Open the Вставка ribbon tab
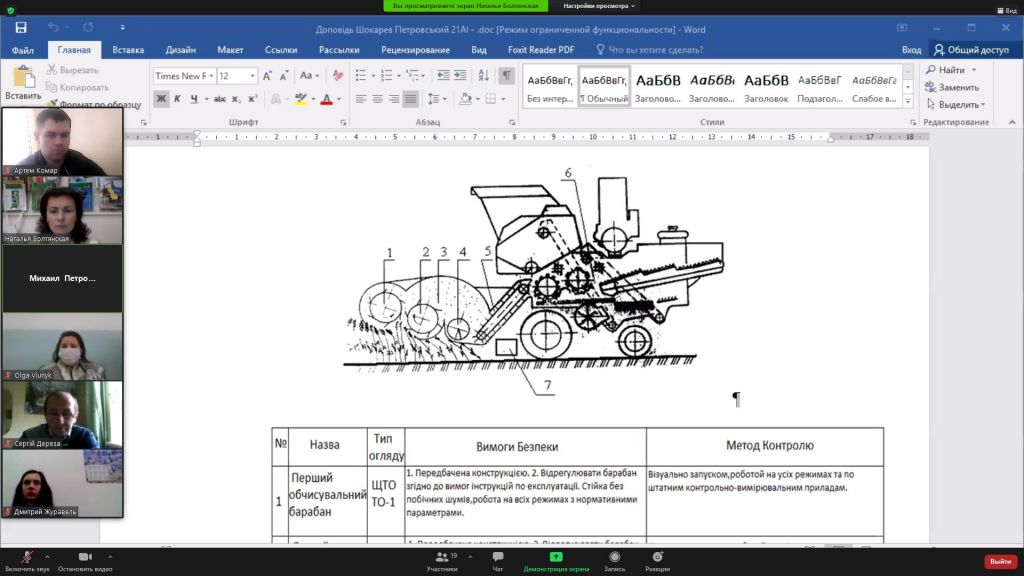1024x576 pixels. coord(128,50)
